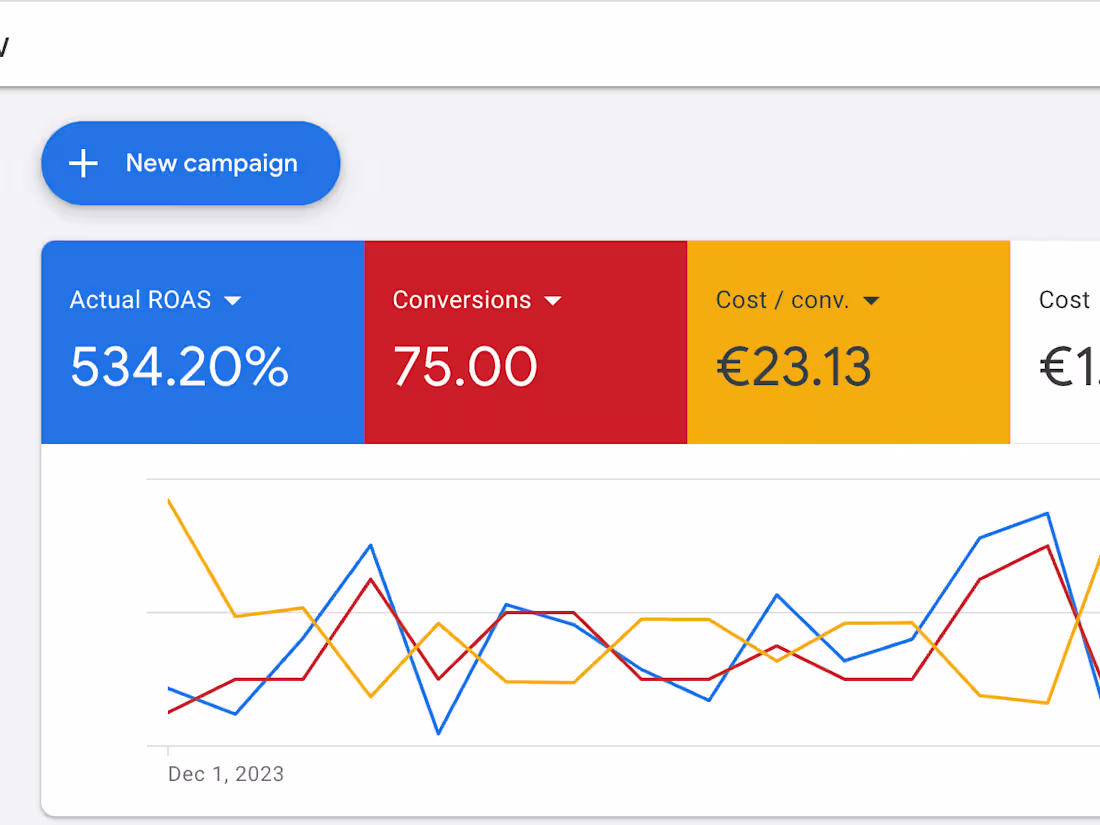
Task: Switch to the Cost metric card
Action: click(1065, 340)
